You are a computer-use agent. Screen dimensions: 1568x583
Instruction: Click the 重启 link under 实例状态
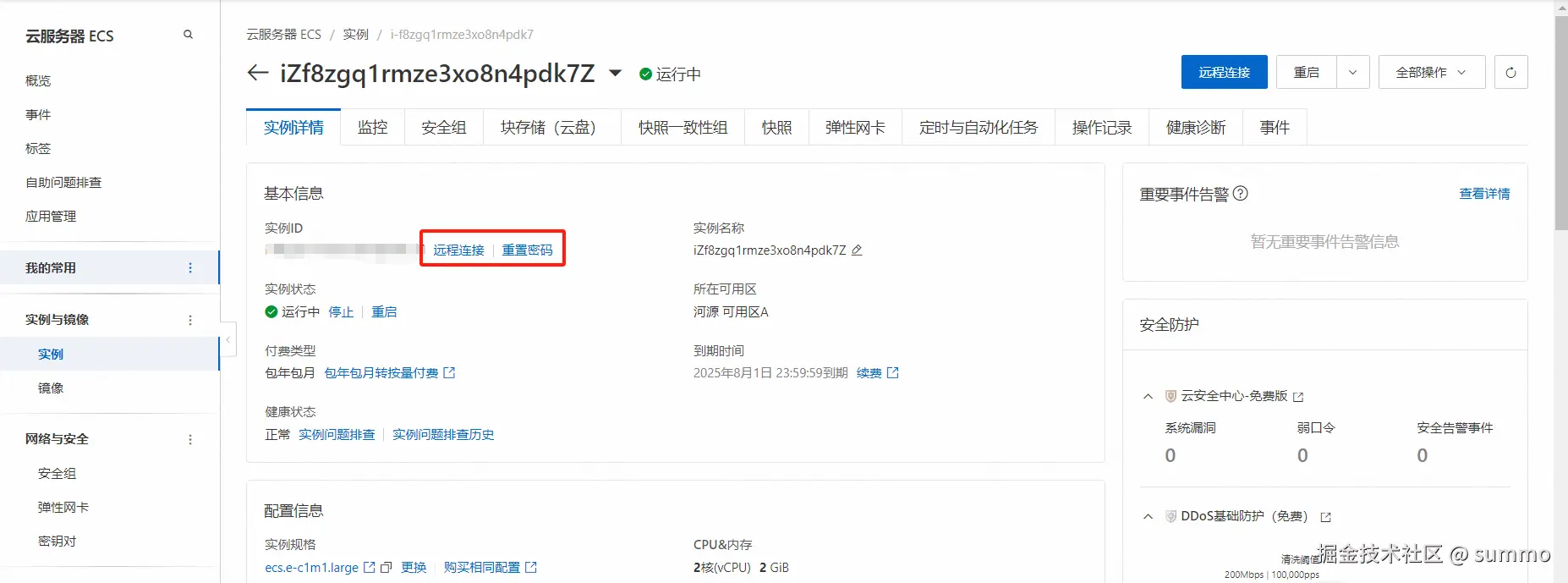[x=384, y=311]
